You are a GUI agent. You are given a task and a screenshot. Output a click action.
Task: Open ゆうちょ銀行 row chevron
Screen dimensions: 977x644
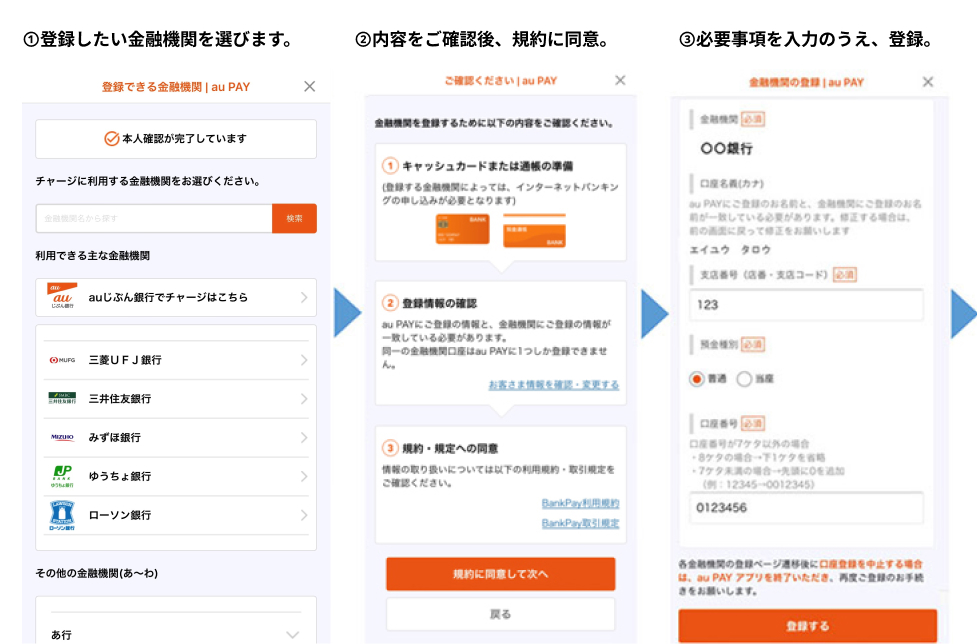point(304,476)
